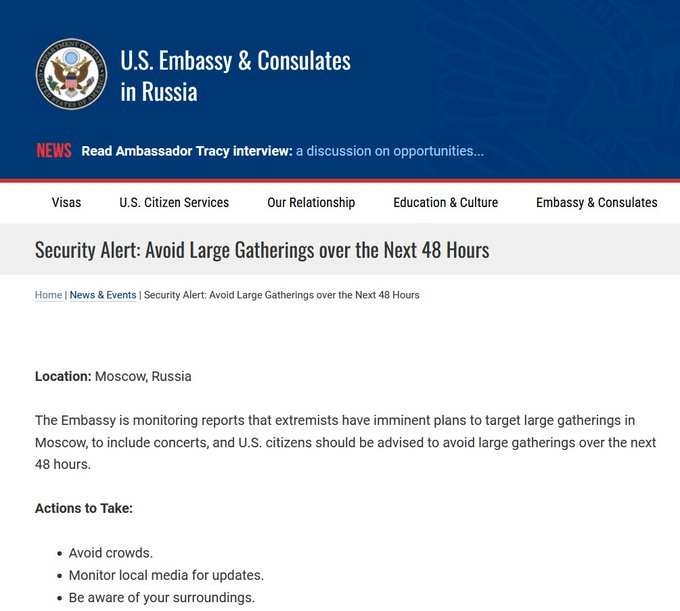The width and height of the screenshot is (680, 611).
Task: Click the Monitor local media for updates bullet
Action: click(166, 575)
